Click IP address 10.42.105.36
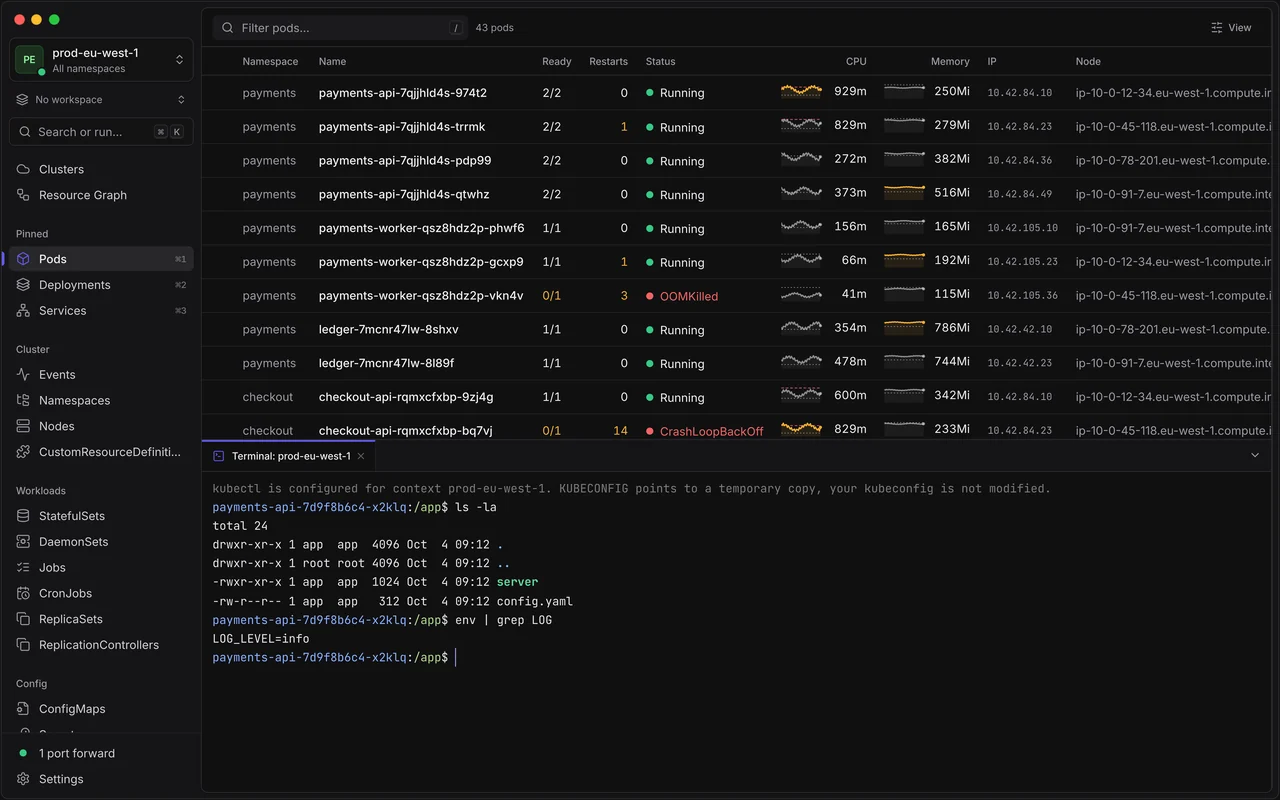Viewport: 1280px width, 800px height. (1022, 296)
